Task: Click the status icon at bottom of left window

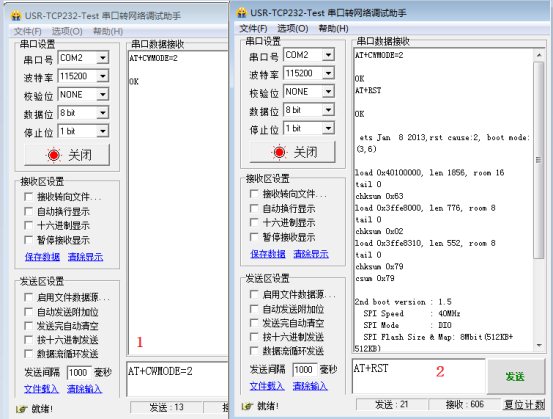Action: click(21, 409)
